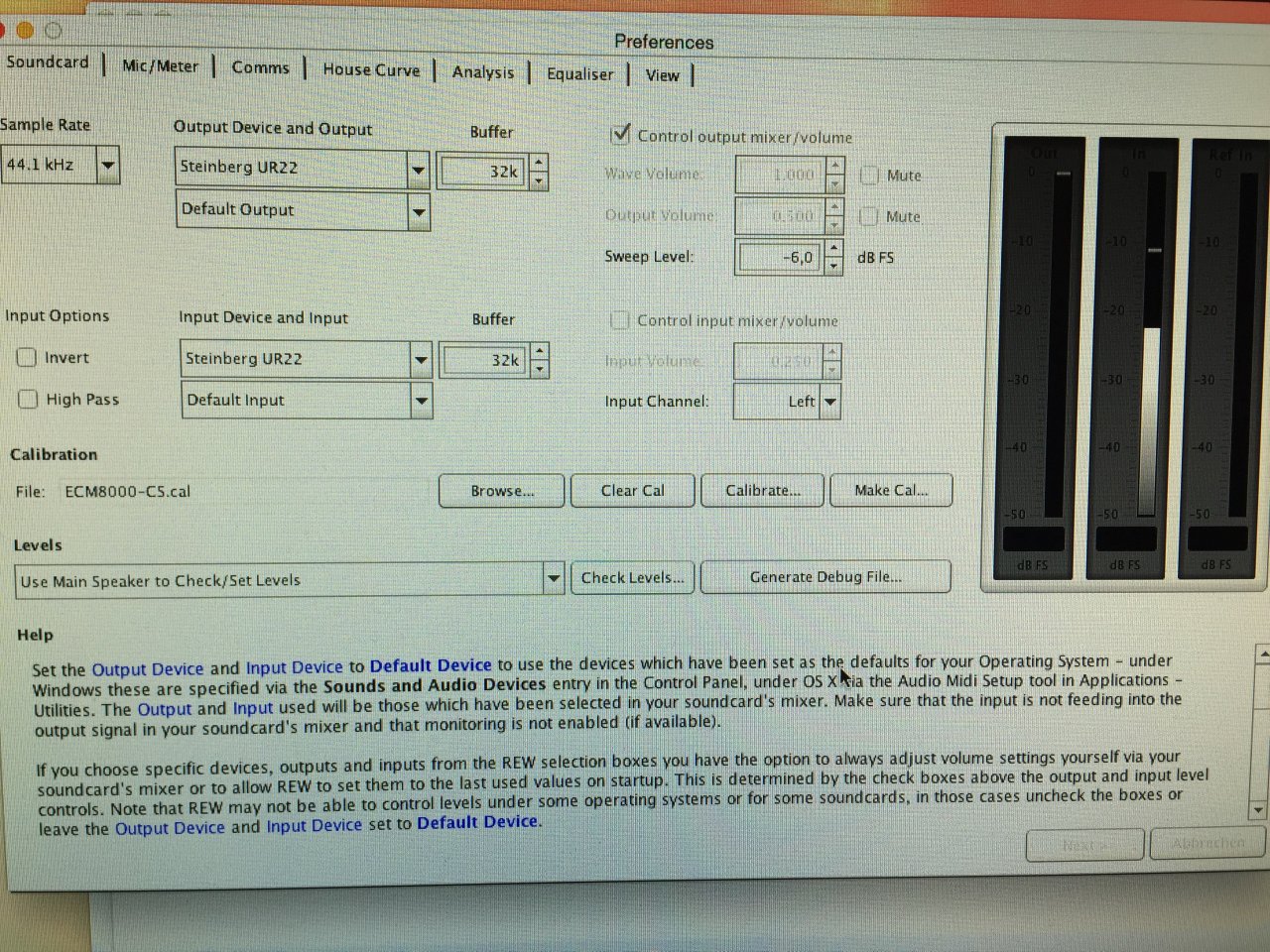Lower Input Volume with its down arrow

click(x=831, y=370)
